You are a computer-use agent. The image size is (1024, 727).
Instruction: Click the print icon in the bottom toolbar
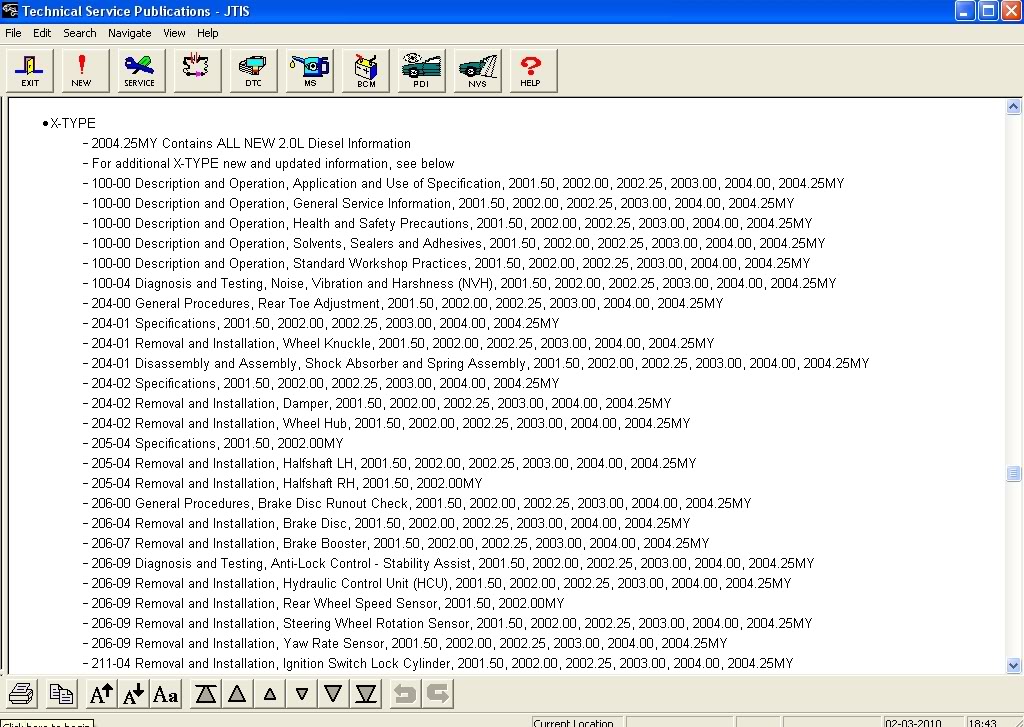tap(22, 694)
